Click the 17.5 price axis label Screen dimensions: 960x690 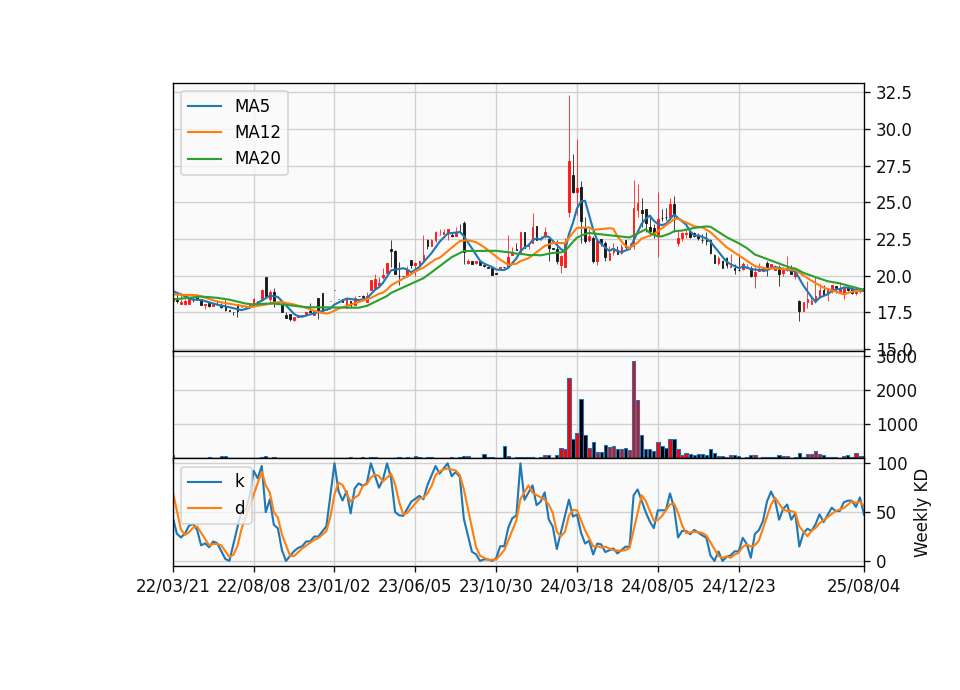(894, 313)
